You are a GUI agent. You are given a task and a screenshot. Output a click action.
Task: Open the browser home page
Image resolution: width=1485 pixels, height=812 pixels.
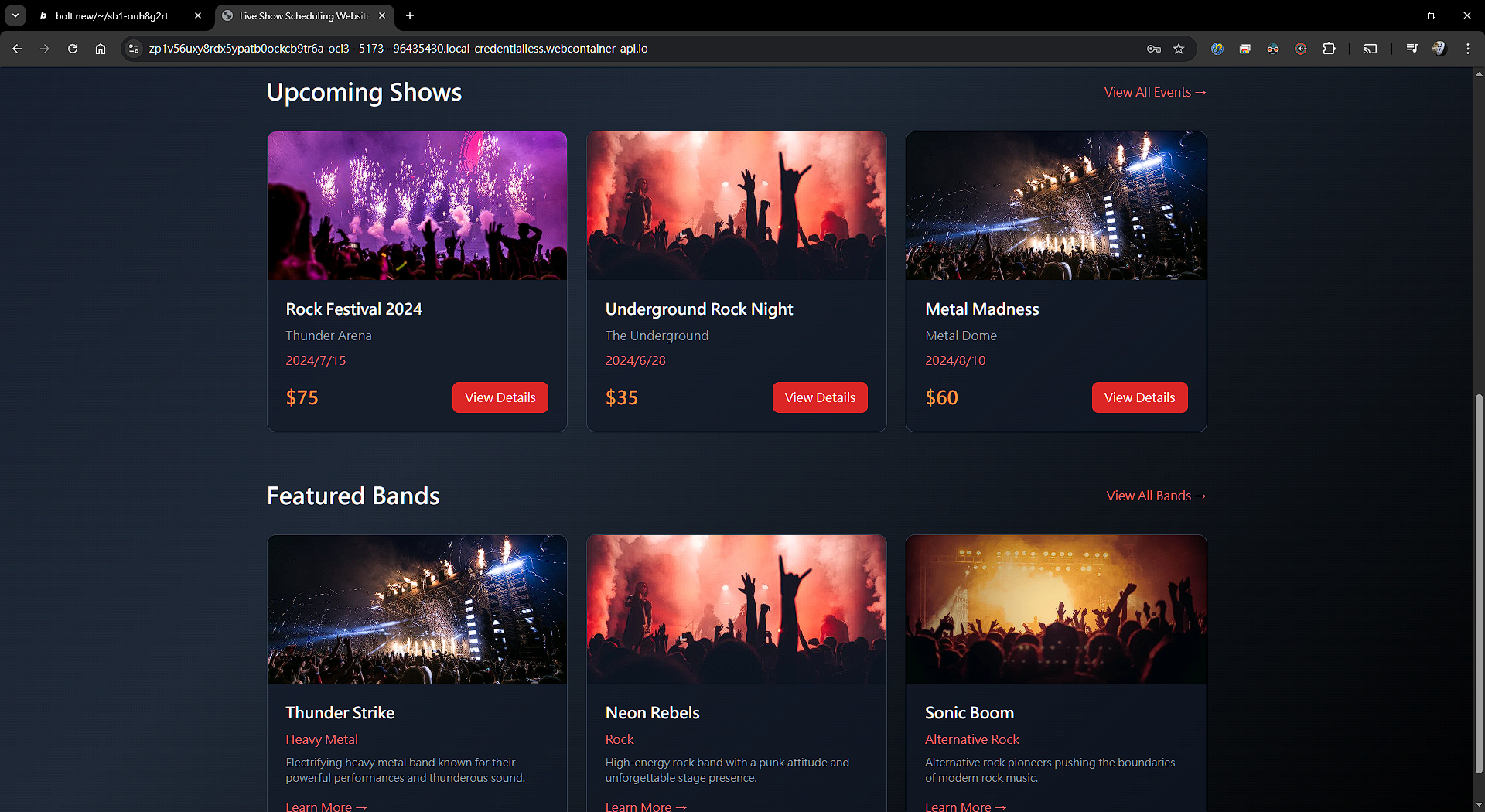pyautogui.click(x=101, y=49)
